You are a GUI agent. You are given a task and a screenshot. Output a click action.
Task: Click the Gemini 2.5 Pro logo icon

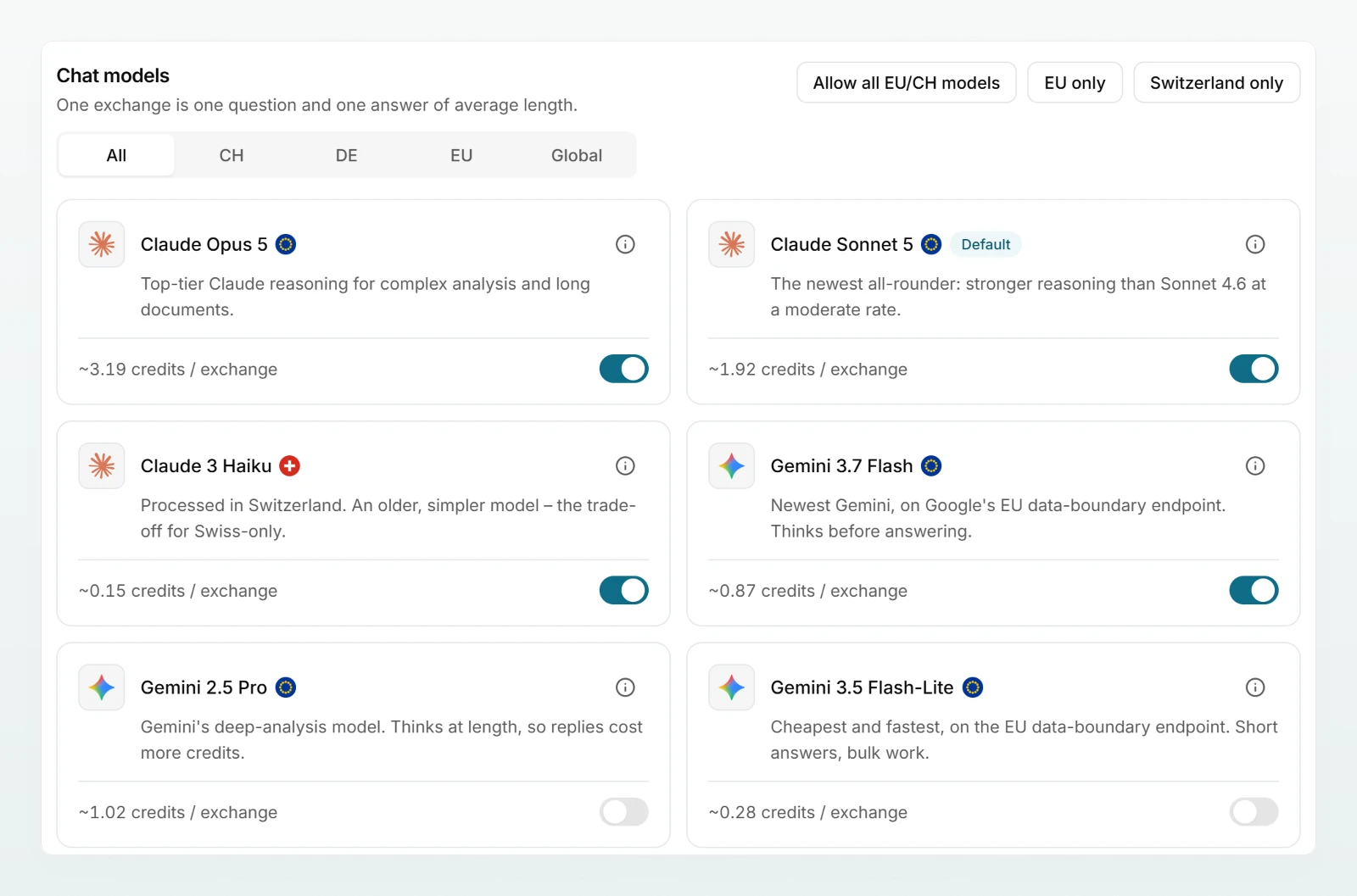(x=102, y=687)
